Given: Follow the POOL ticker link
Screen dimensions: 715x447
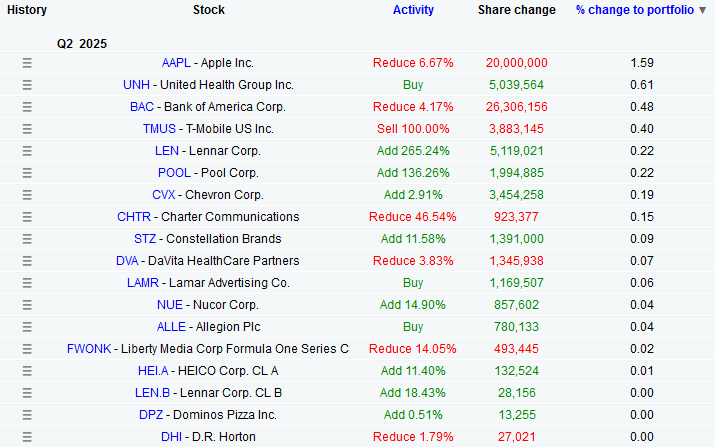Looking at the screenshot, I should point(174,173).
